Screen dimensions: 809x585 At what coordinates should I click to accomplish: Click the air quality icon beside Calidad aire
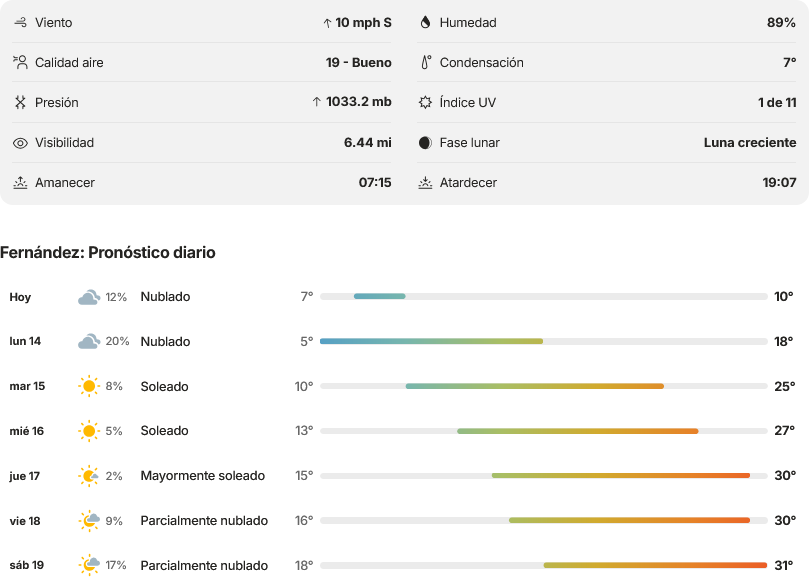tap(20, 62)
